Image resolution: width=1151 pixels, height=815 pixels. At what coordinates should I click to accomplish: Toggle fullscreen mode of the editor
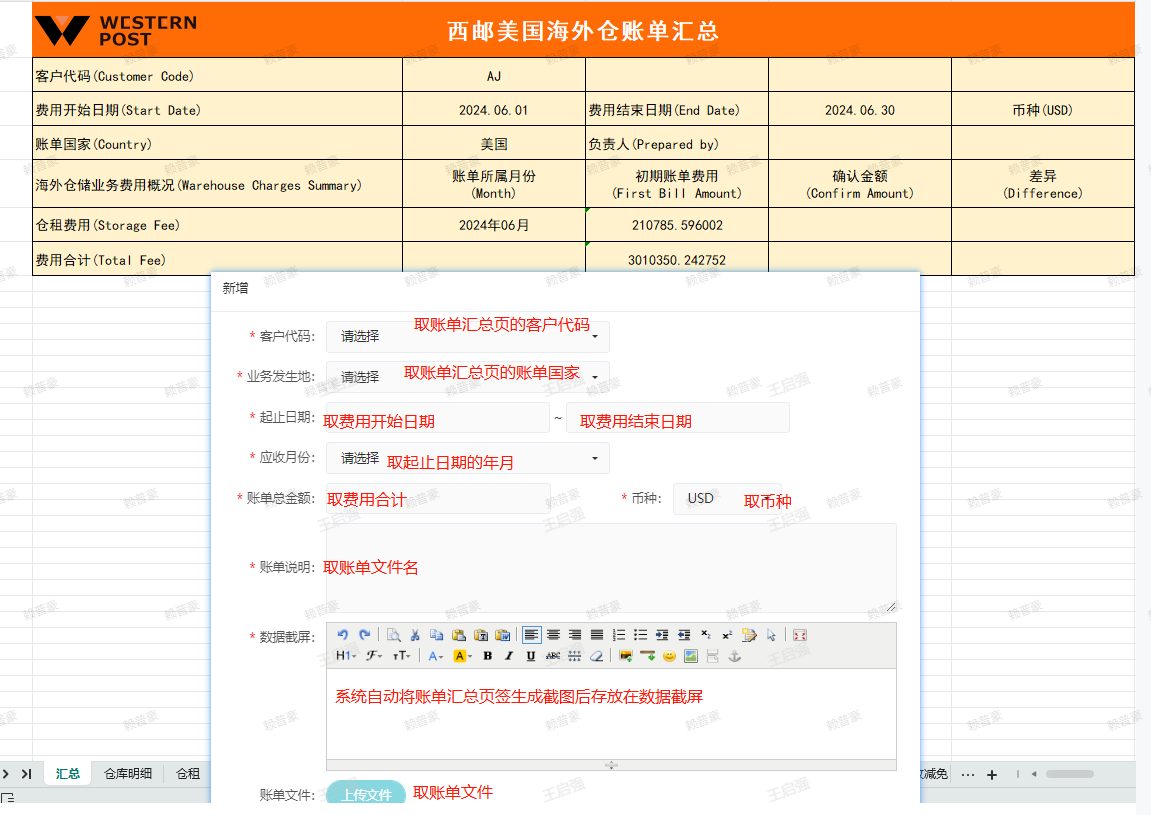(x=800, y=635)
